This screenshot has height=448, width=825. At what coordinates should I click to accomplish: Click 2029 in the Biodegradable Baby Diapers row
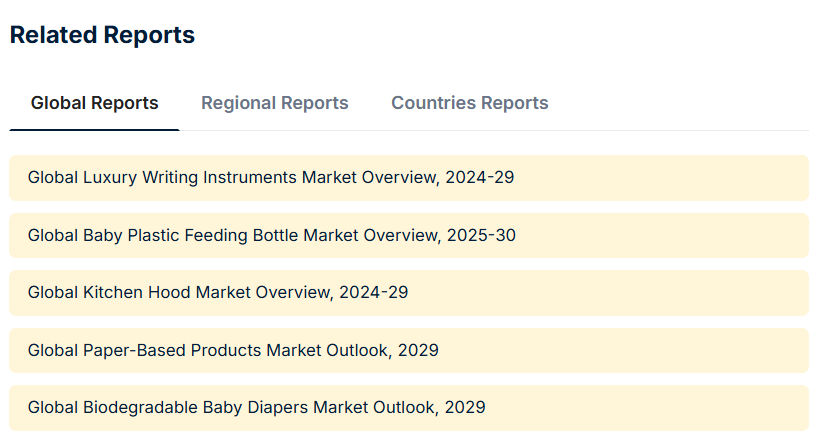[465, 407]
